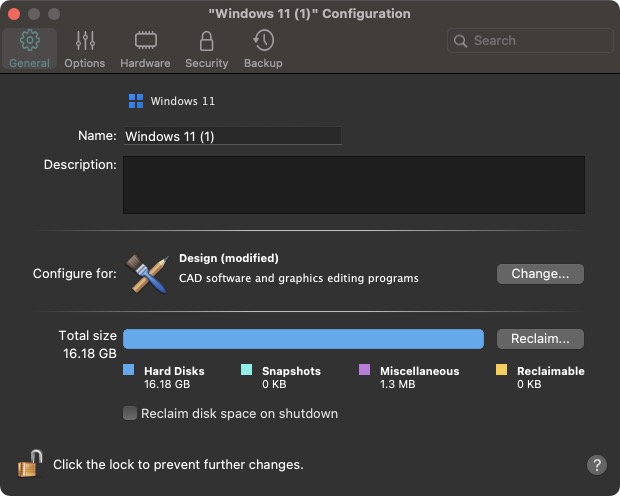Viewport: 620px width, 496px height.
Task: Click the Name field containing Windows 11 (1)
Action: (232, 136)
